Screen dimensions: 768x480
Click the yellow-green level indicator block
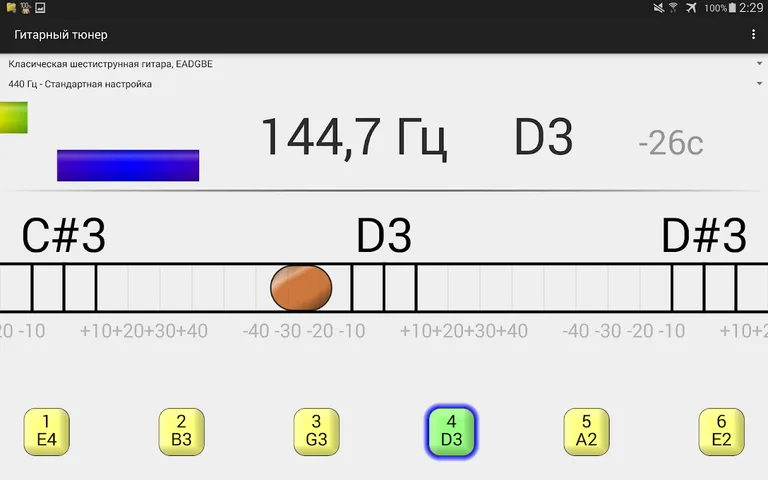point(14,118)
